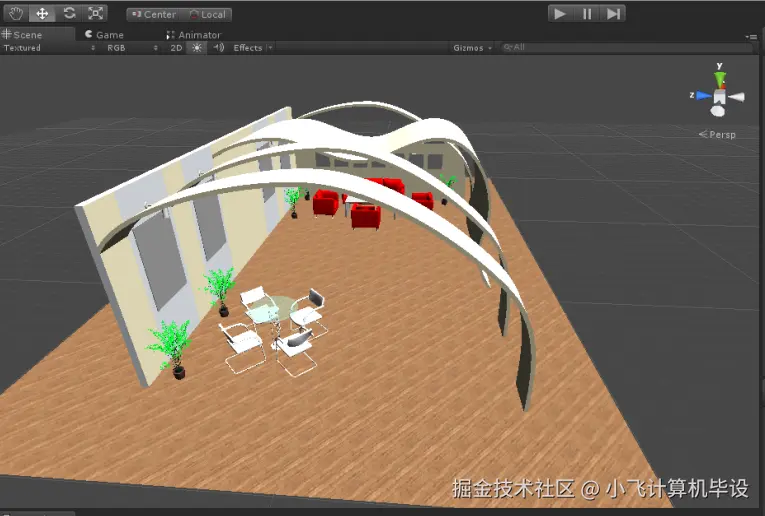The image size is (765, 516).
Task: Toggle scene Effects button
Action: coord(248,48)
